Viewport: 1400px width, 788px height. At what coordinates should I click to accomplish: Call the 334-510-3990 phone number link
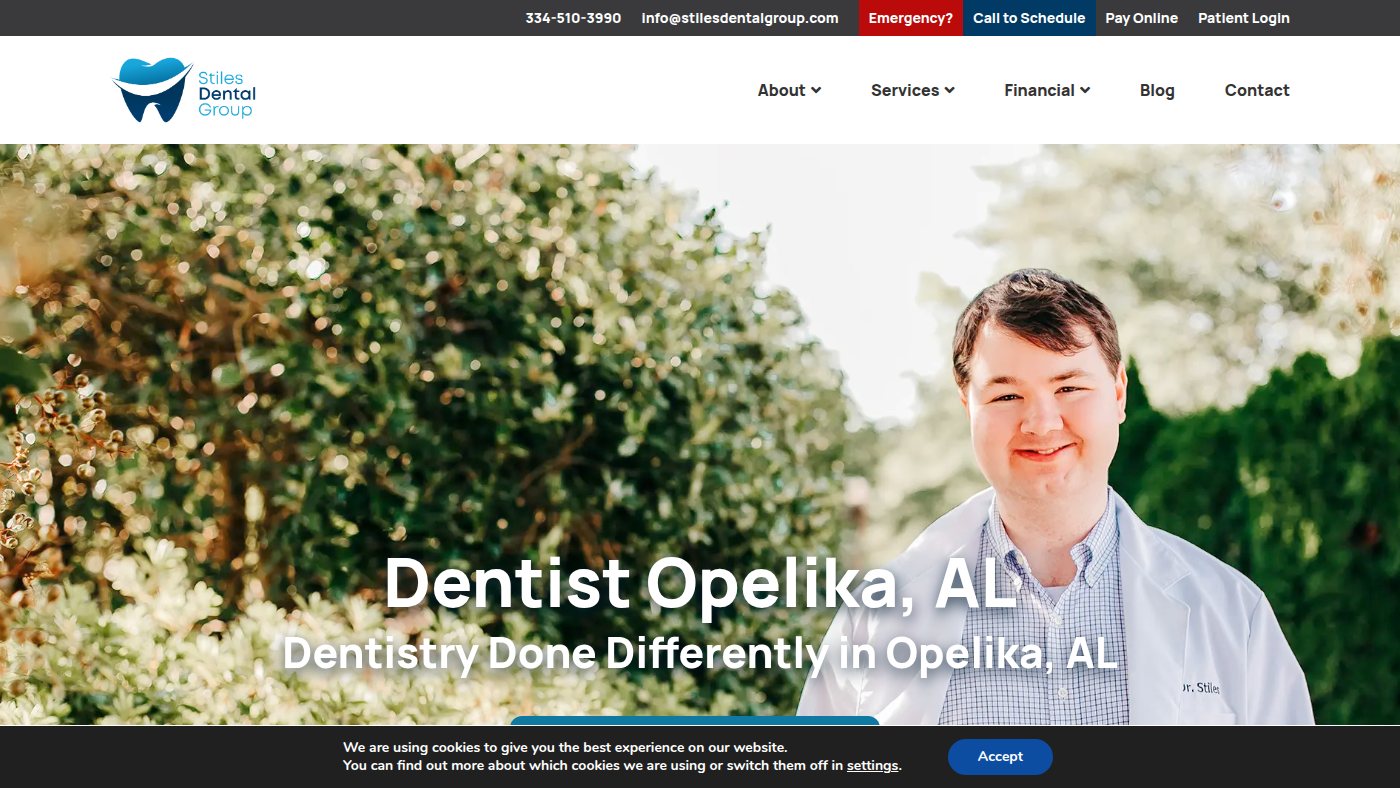tap(573, 18)
